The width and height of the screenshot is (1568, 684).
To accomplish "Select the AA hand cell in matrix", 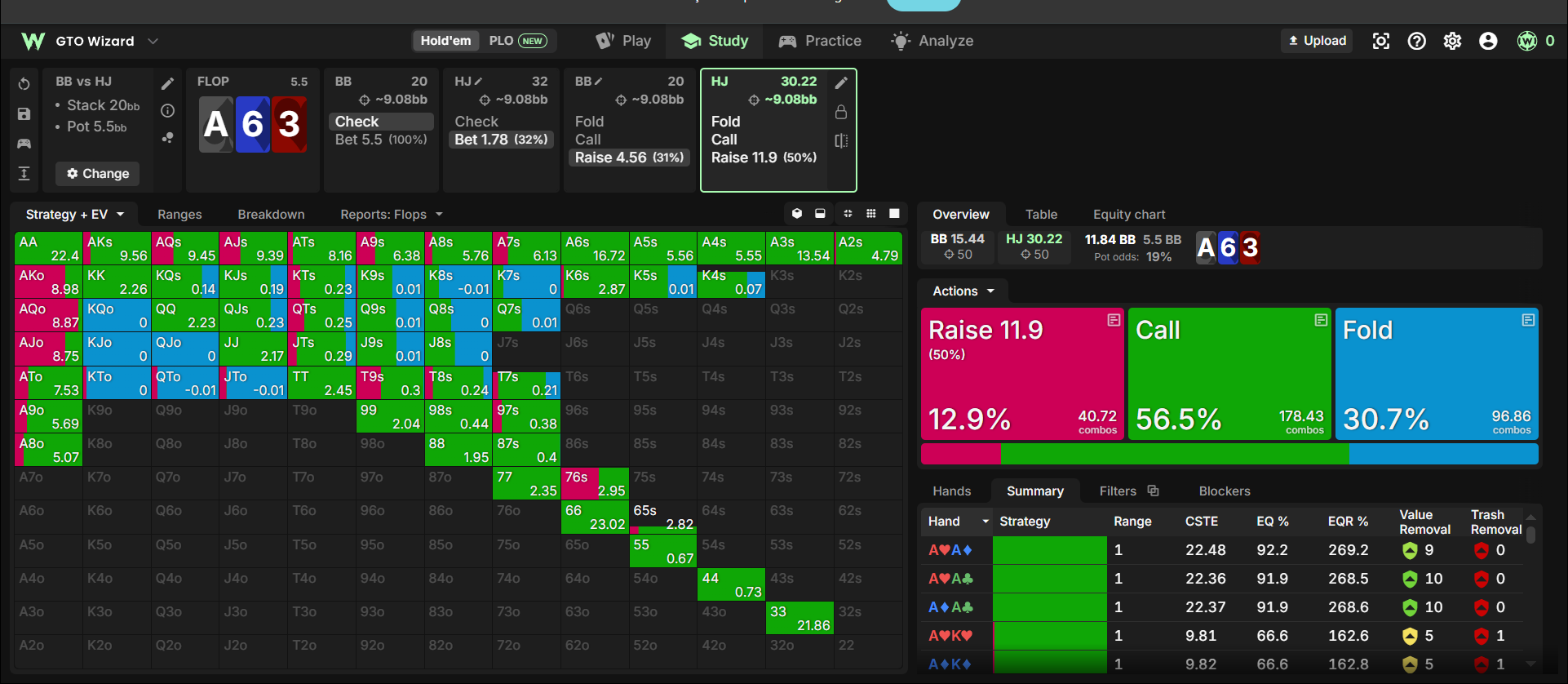I will [49, 248].
